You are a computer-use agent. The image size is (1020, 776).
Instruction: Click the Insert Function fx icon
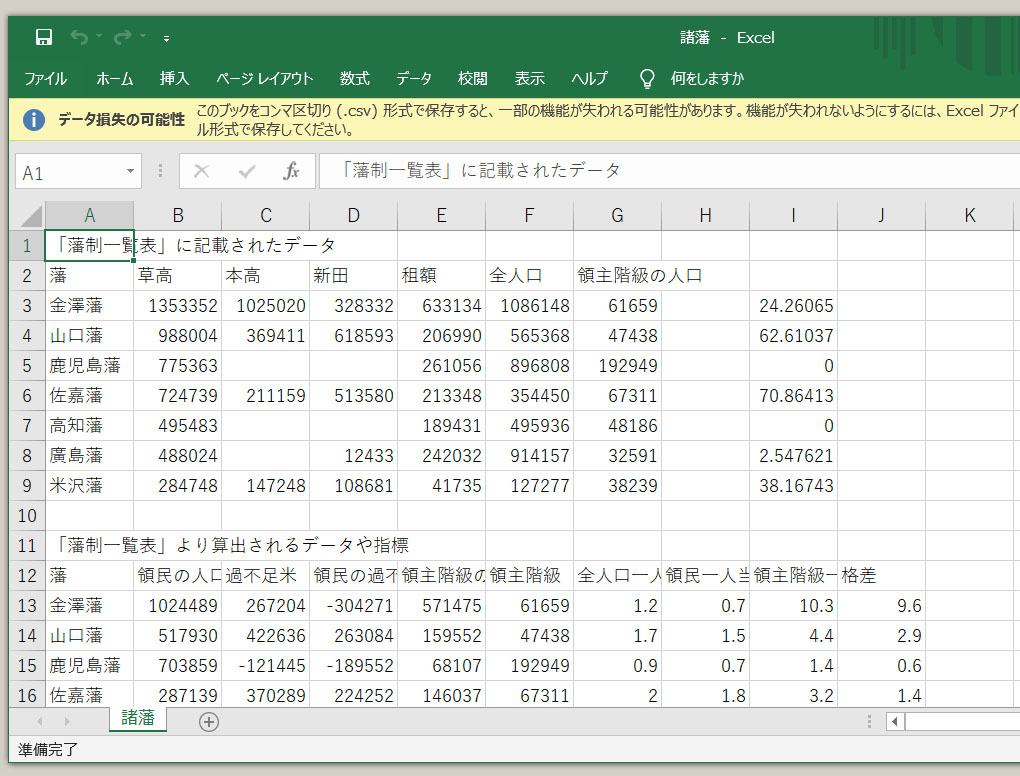291,172
